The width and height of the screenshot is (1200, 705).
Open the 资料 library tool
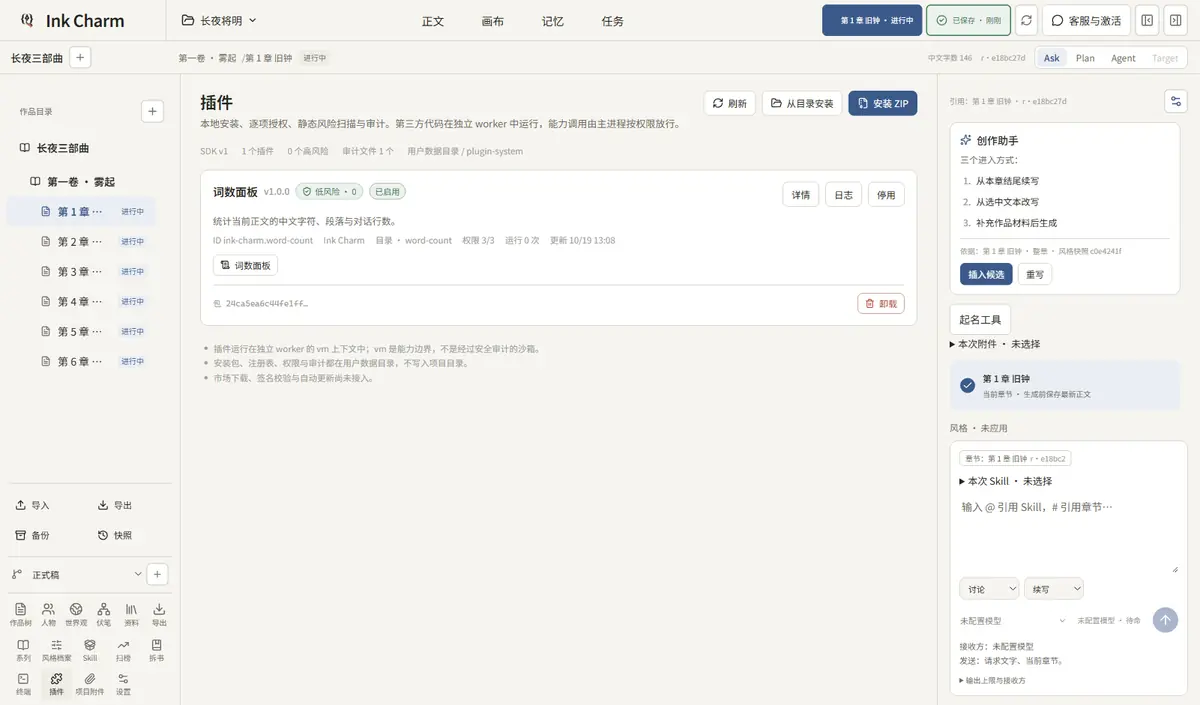[x=131, y=614]
